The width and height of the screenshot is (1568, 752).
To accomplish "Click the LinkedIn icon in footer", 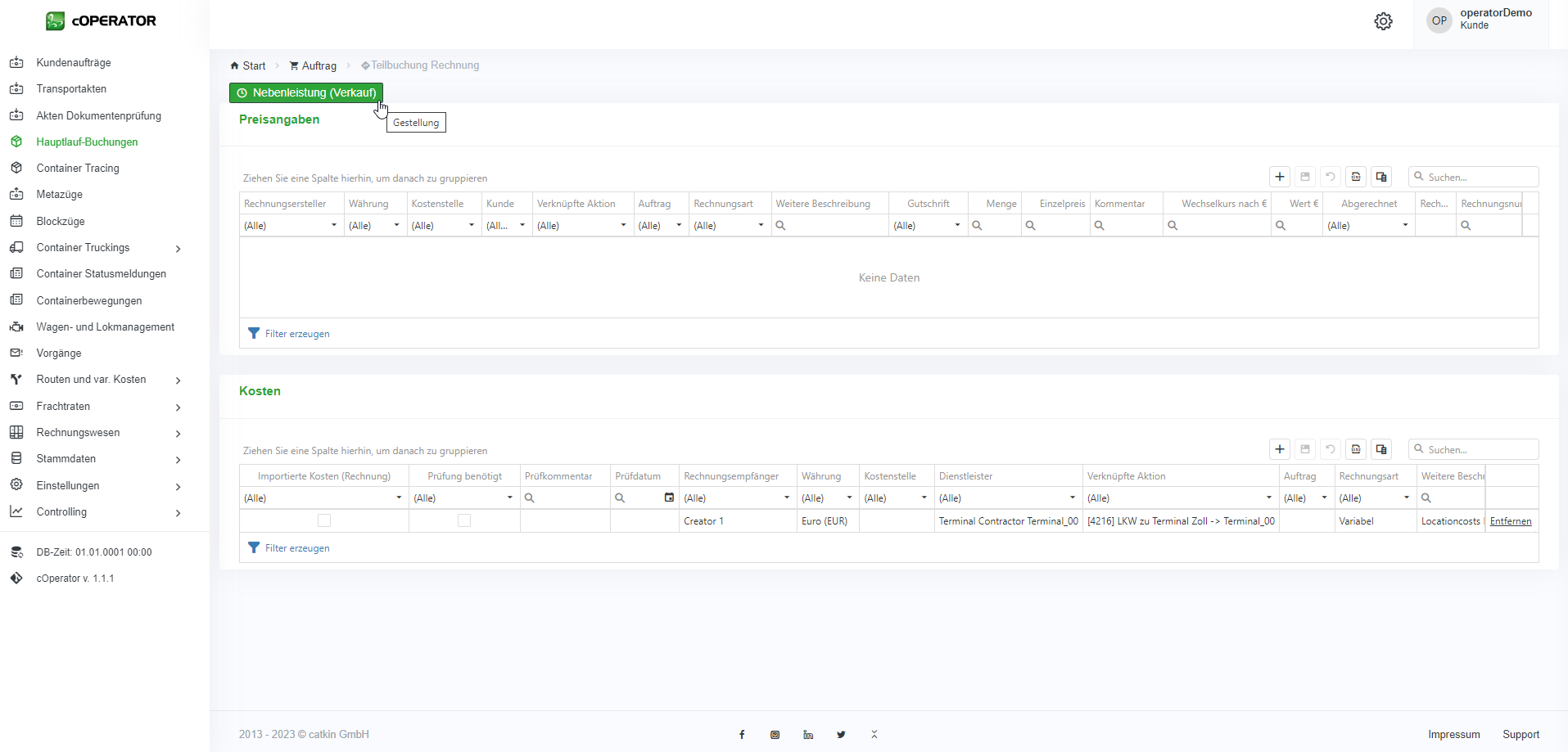I will [x=808, y=735].
